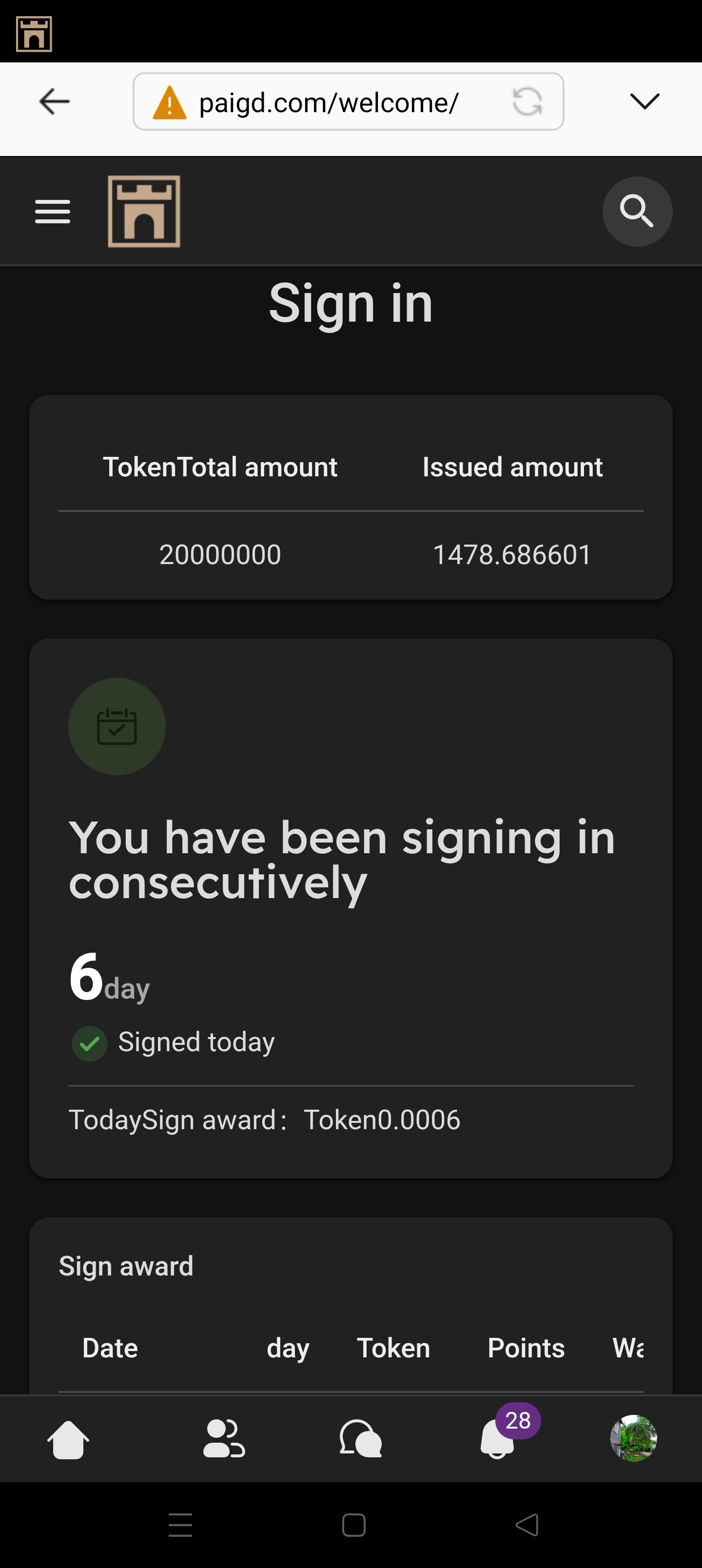
Task: Tap the green calendar check-in icon
Action: [x=117, y=726]
